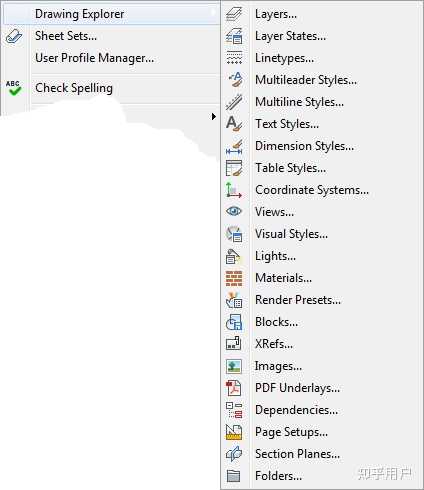The height and width of the screenshot is (490, 424).
Task: Click the Coordinate Systems axes icon
Action: (x=233, y=190)
